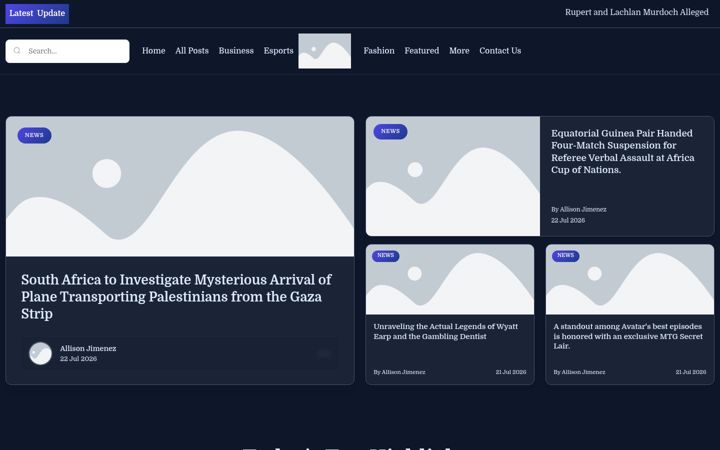Click Allison Jimenez author name on main article

click(x=88, y=349)
